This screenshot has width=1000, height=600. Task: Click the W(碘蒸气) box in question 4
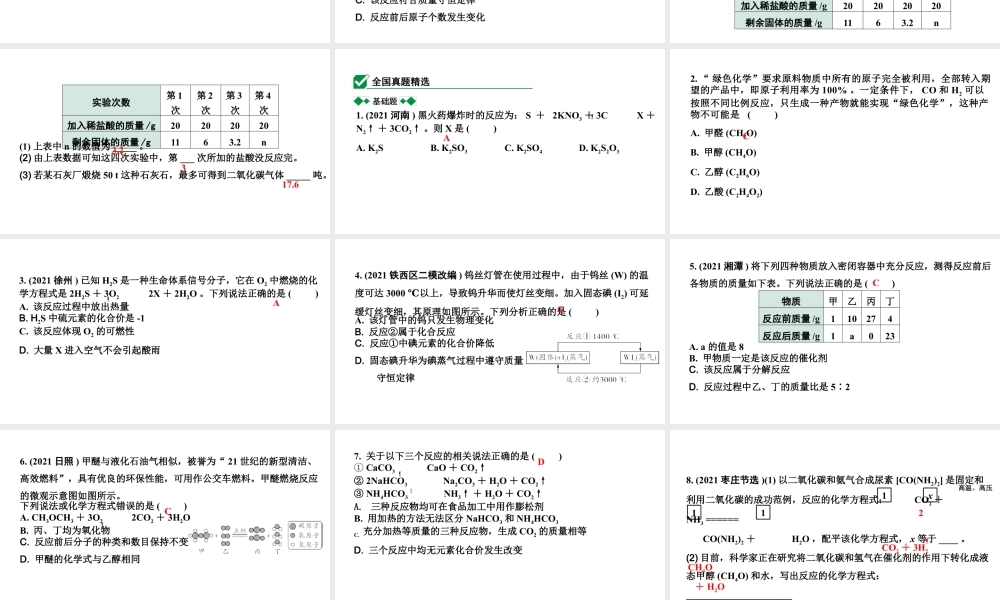tap(640, 357)
